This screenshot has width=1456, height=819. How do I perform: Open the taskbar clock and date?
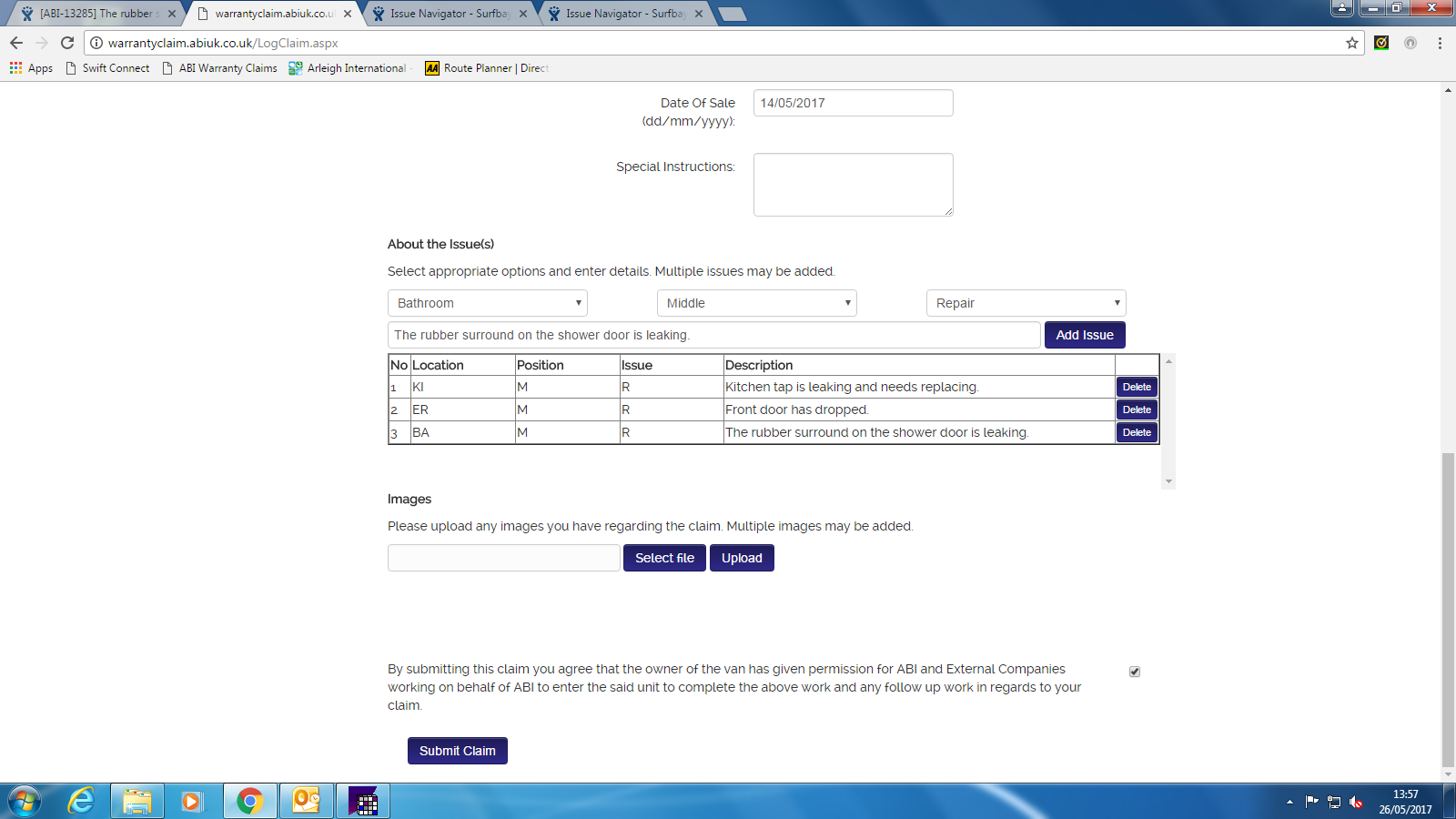1405,802
